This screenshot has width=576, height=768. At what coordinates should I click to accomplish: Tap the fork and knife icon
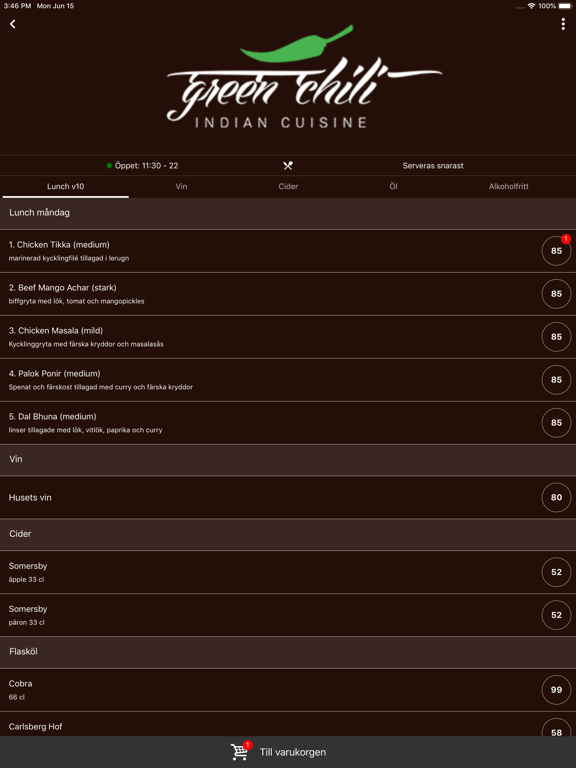coord(288,166)
